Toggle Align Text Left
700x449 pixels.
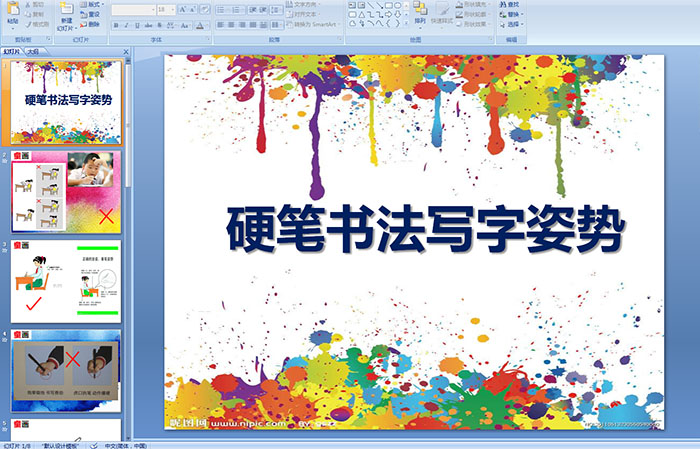point(221,25)
